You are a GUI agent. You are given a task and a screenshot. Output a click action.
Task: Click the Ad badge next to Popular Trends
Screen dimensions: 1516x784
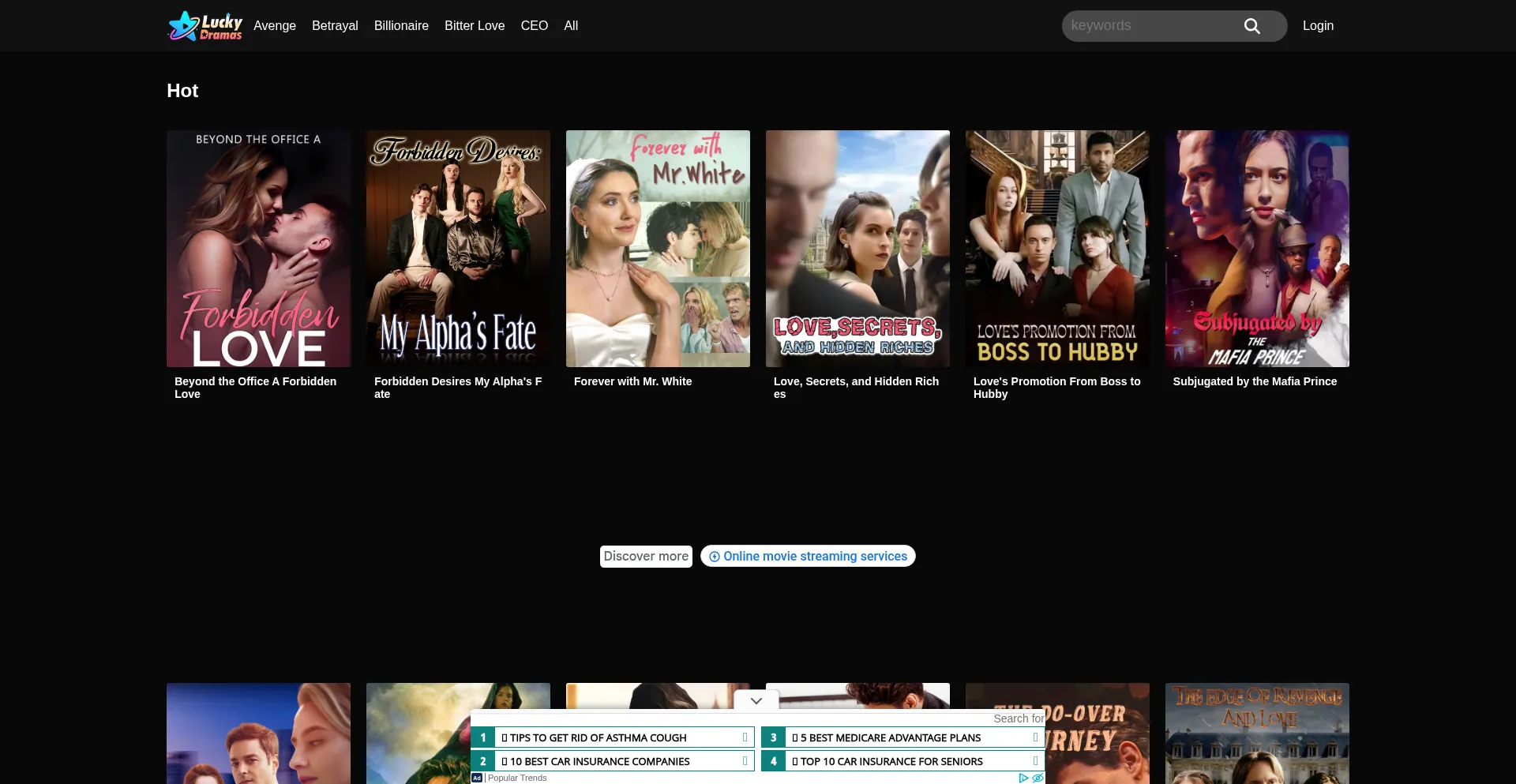pyautogui.click(x=476, y=778)
